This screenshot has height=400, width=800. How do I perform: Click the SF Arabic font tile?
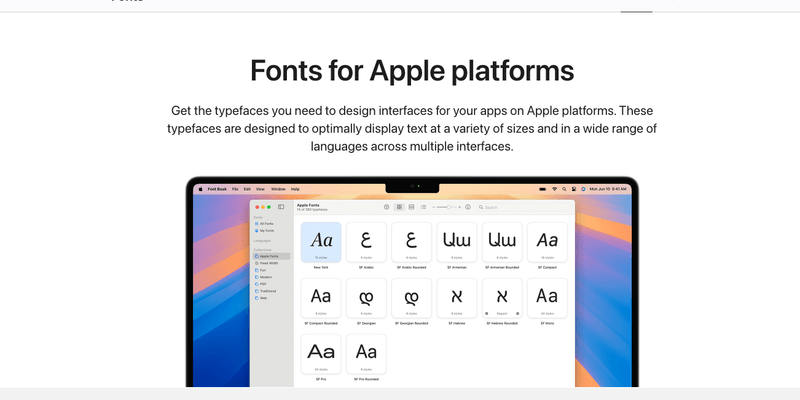point(366,242)
